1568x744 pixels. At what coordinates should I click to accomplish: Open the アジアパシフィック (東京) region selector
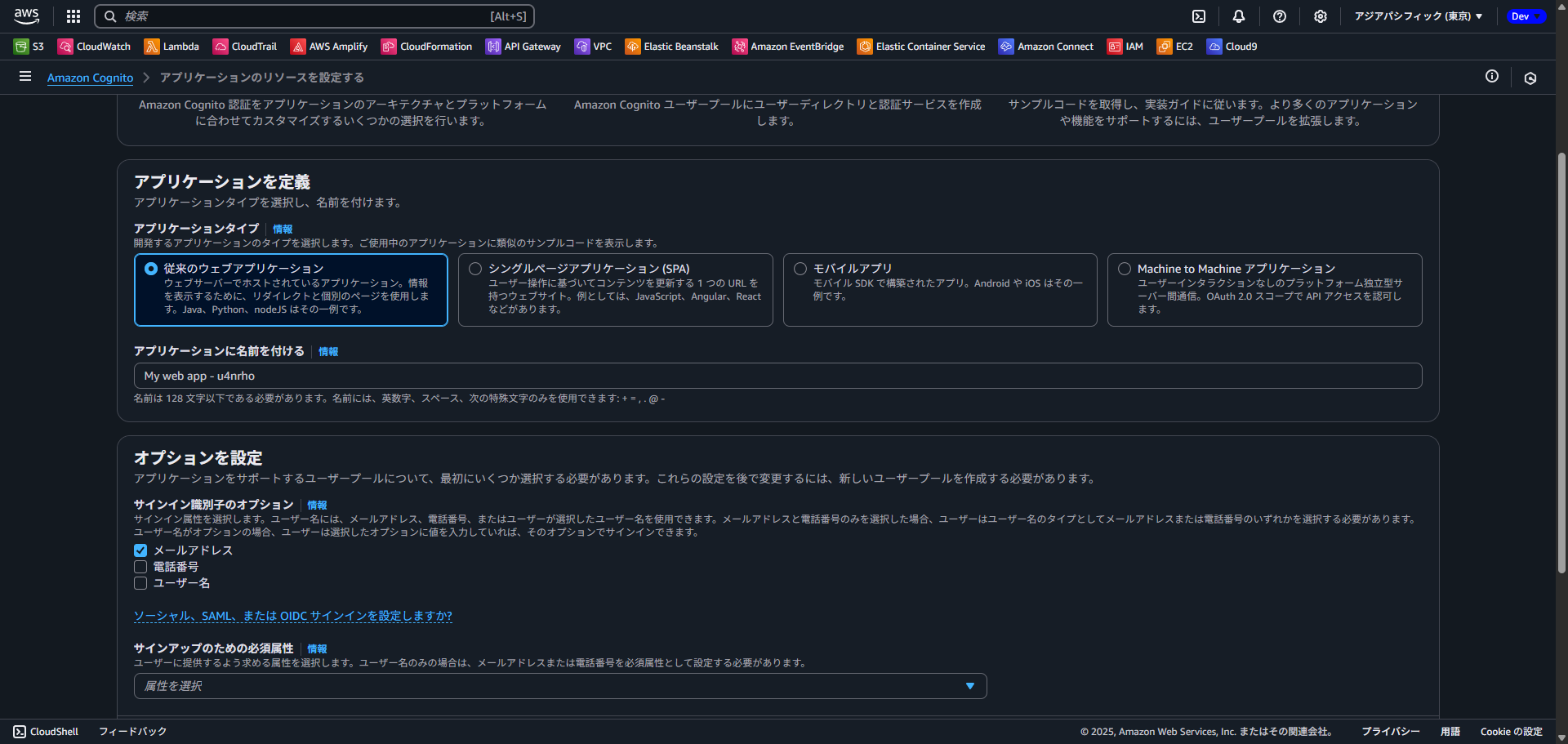(x=1419, y=16)
